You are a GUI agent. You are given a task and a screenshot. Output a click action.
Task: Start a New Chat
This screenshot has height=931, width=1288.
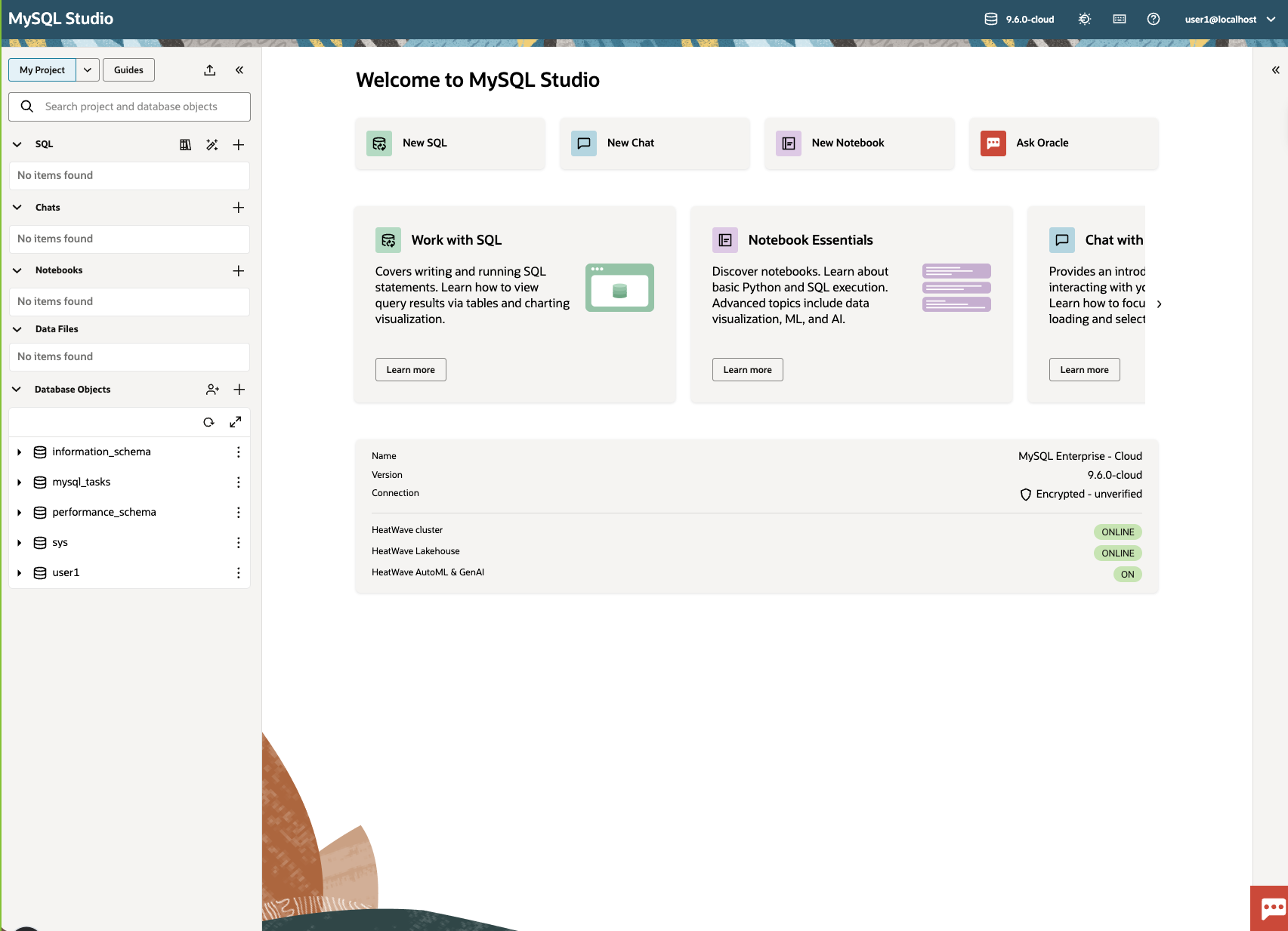[655, 143]
